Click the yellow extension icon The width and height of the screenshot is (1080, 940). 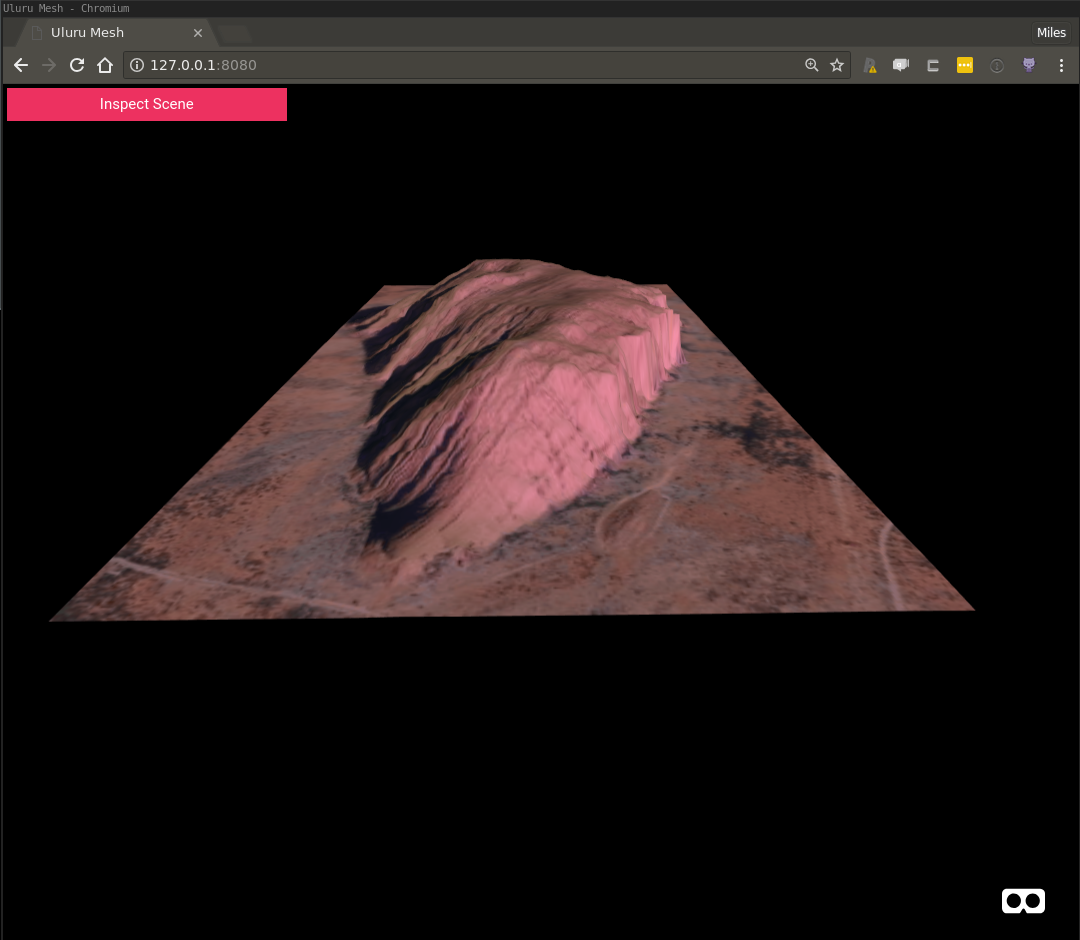tap(965, 65)
